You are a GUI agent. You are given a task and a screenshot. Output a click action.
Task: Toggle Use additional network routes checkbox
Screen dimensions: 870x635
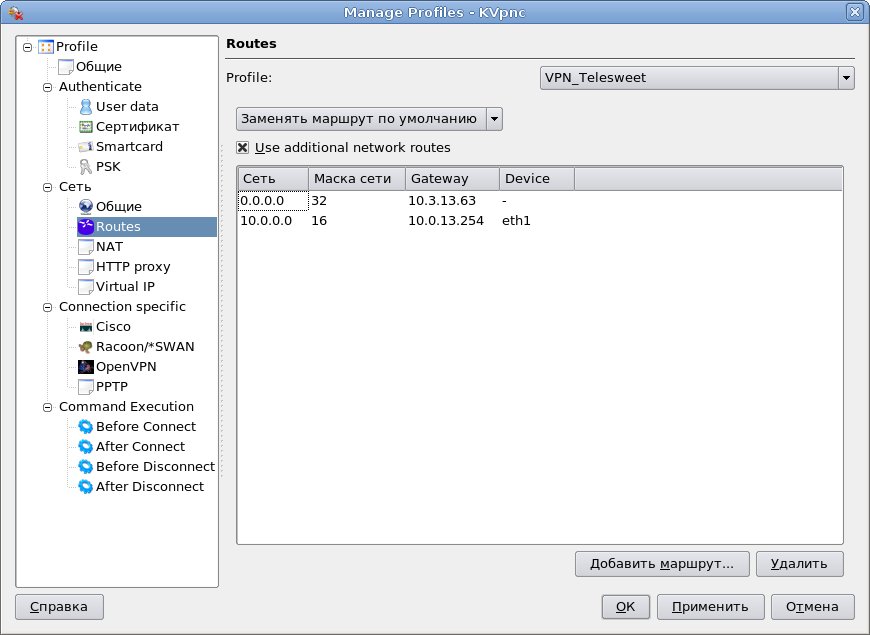point(242,148)
